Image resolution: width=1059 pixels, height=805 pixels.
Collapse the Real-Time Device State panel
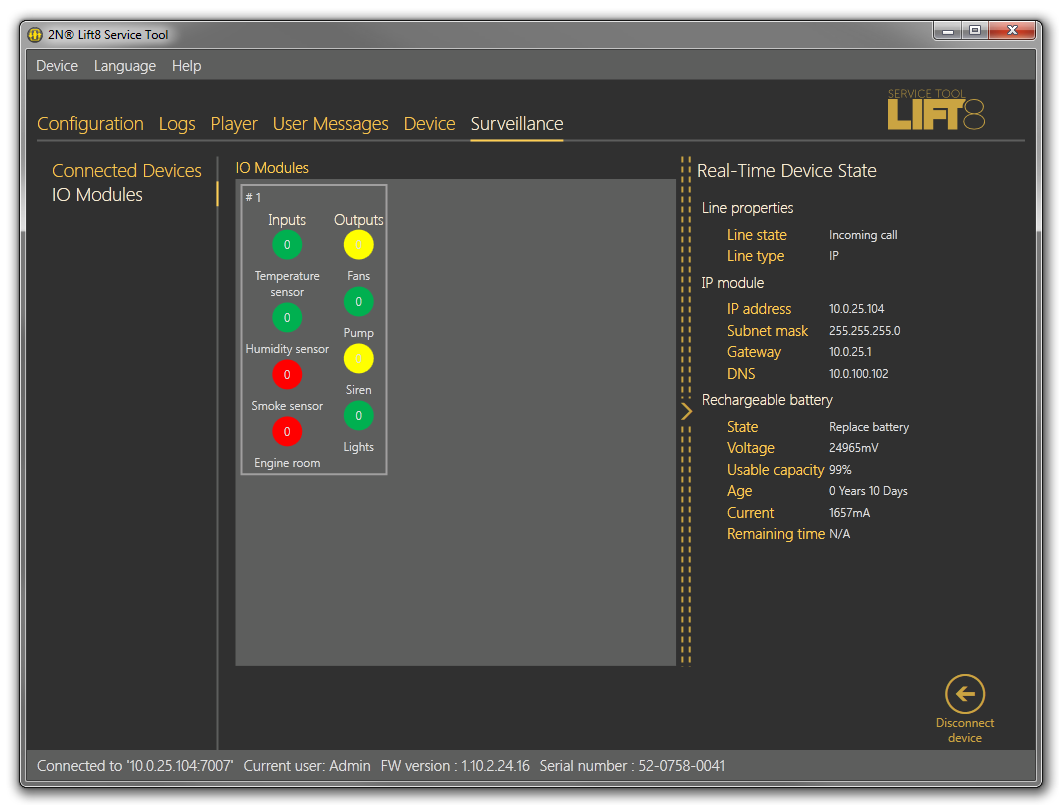click(686, 410)
